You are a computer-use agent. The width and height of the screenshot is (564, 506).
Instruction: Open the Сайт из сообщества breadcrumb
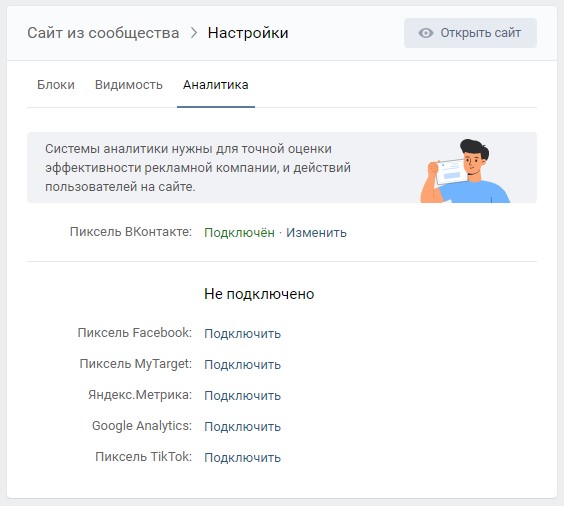[x=103, y=33]
